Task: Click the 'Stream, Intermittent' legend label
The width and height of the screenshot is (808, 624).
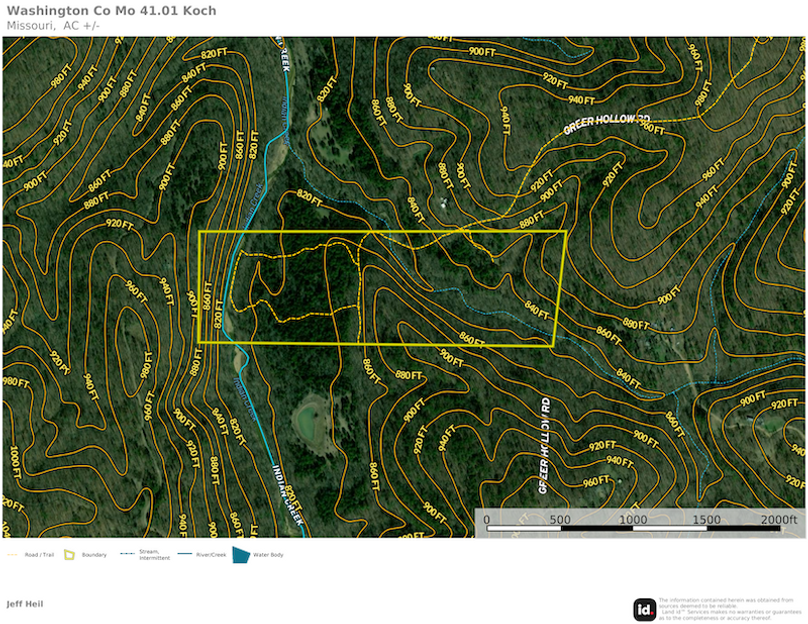Action: tap(155, 556)
